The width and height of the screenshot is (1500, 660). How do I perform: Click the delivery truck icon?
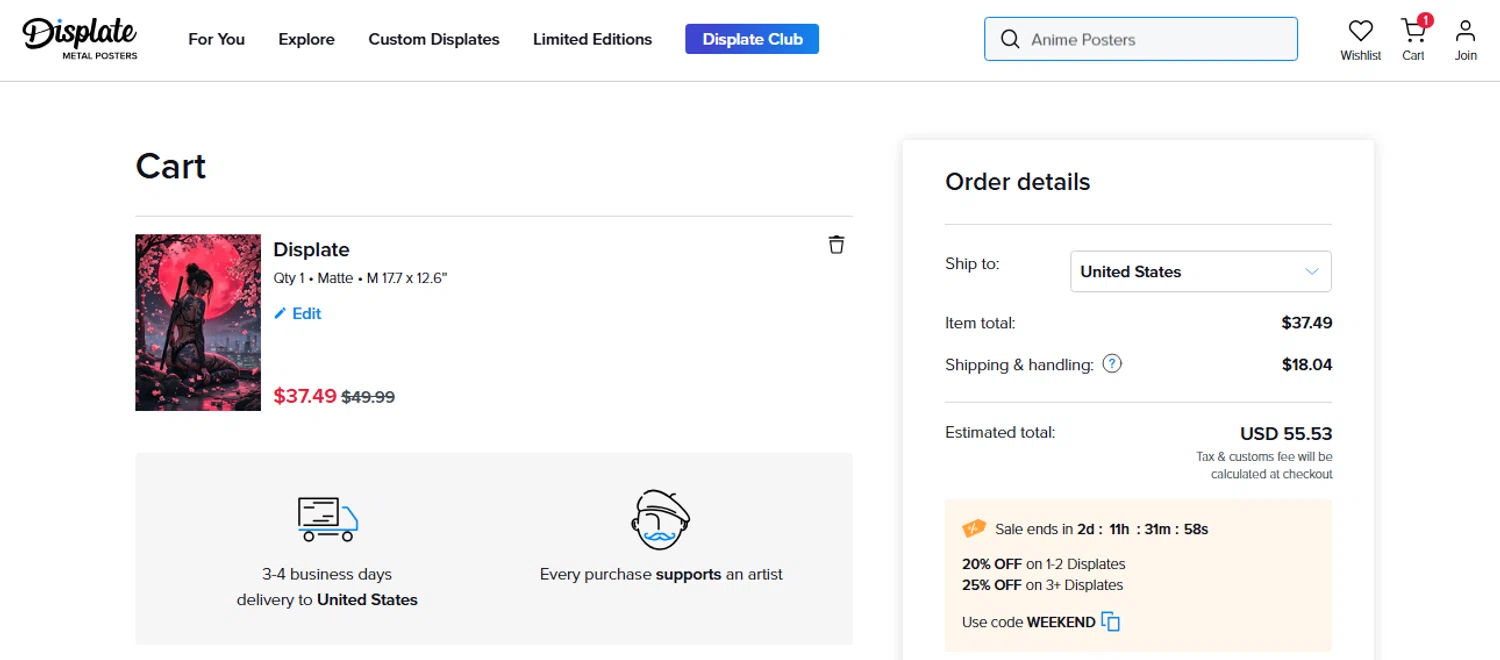pyautogui.click(x=327, y=519)
